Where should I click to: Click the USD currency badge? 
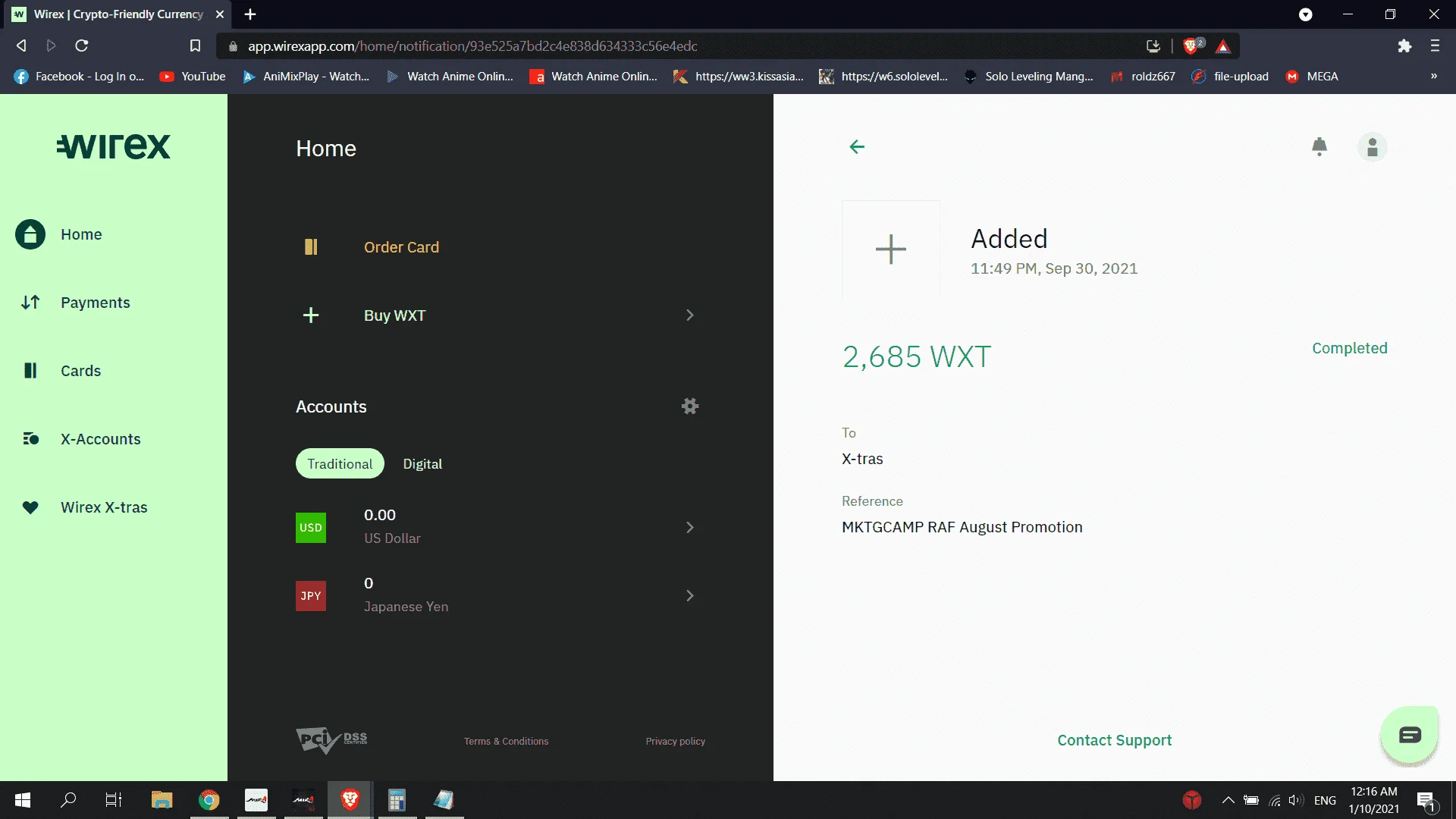[311, 528]
